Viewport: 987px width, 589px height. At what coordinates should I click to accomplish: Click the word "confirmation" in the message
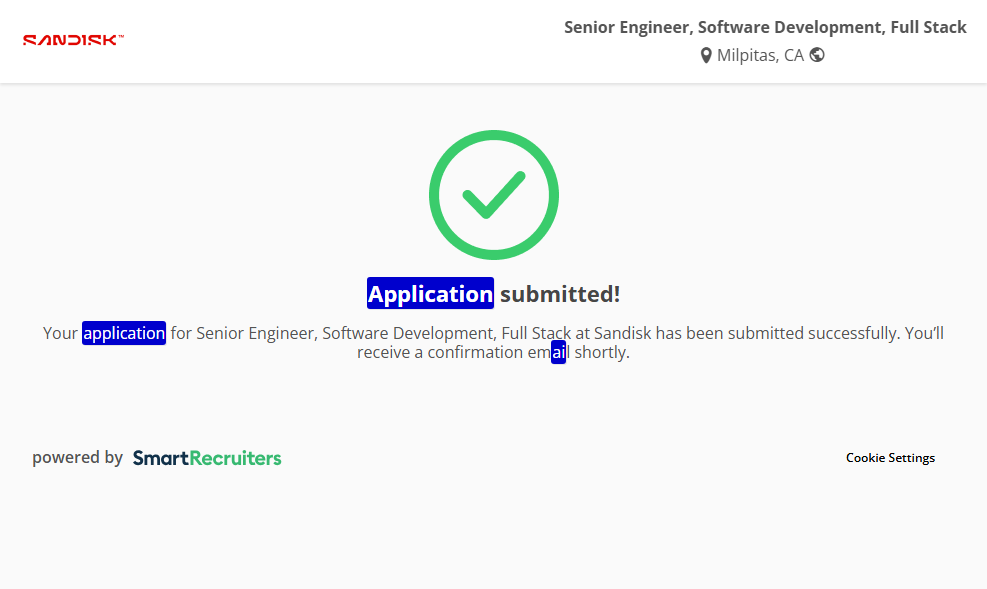click(475, 352)
